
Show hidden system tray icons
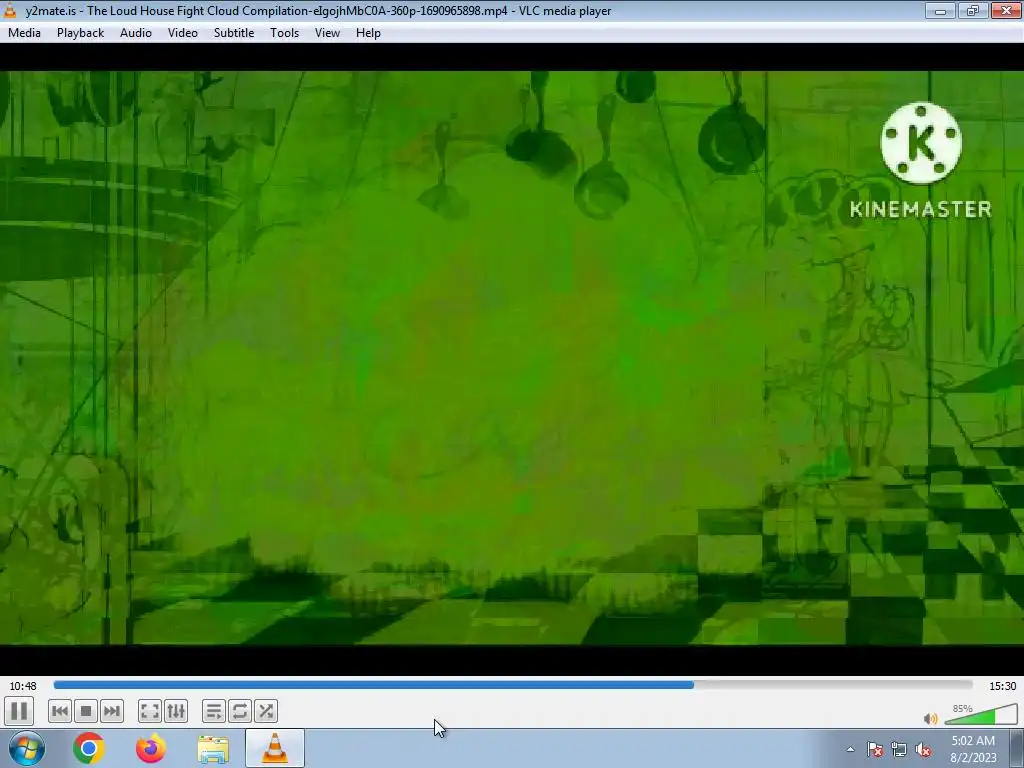[850, 749]
